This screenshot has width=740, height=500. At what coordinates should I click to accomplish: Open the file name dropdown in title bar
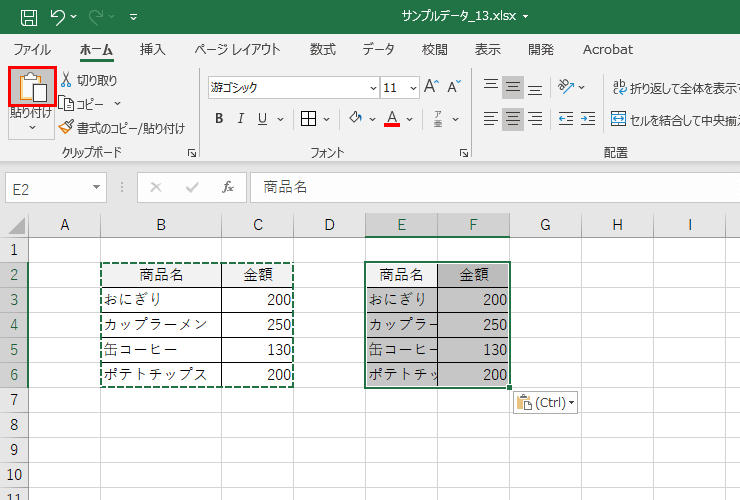coord(525,17)
